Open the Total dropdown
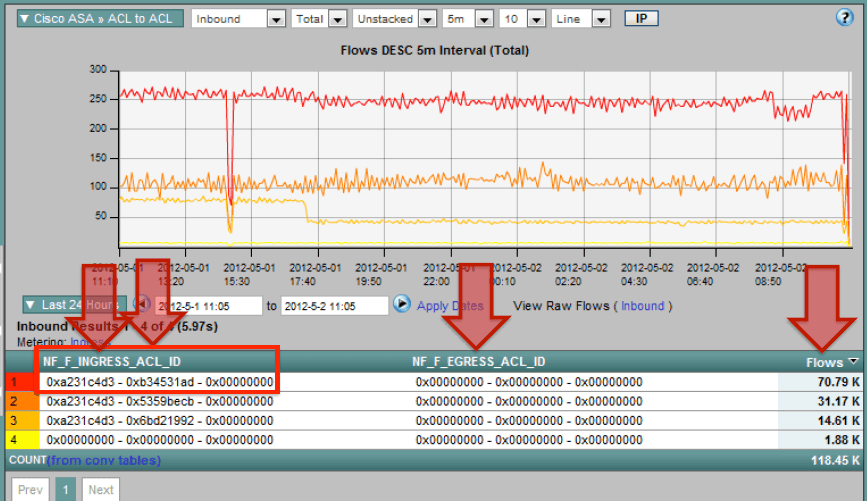Screen dimensions: 868x501 point(319,19)
